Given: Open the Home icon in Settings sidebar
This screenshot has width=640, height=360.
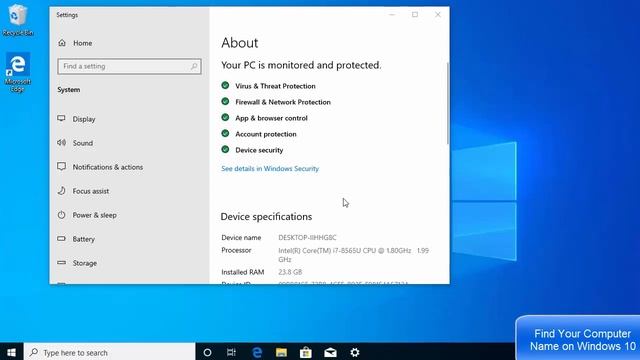Looking at the screenshot, I should point(62,43).
